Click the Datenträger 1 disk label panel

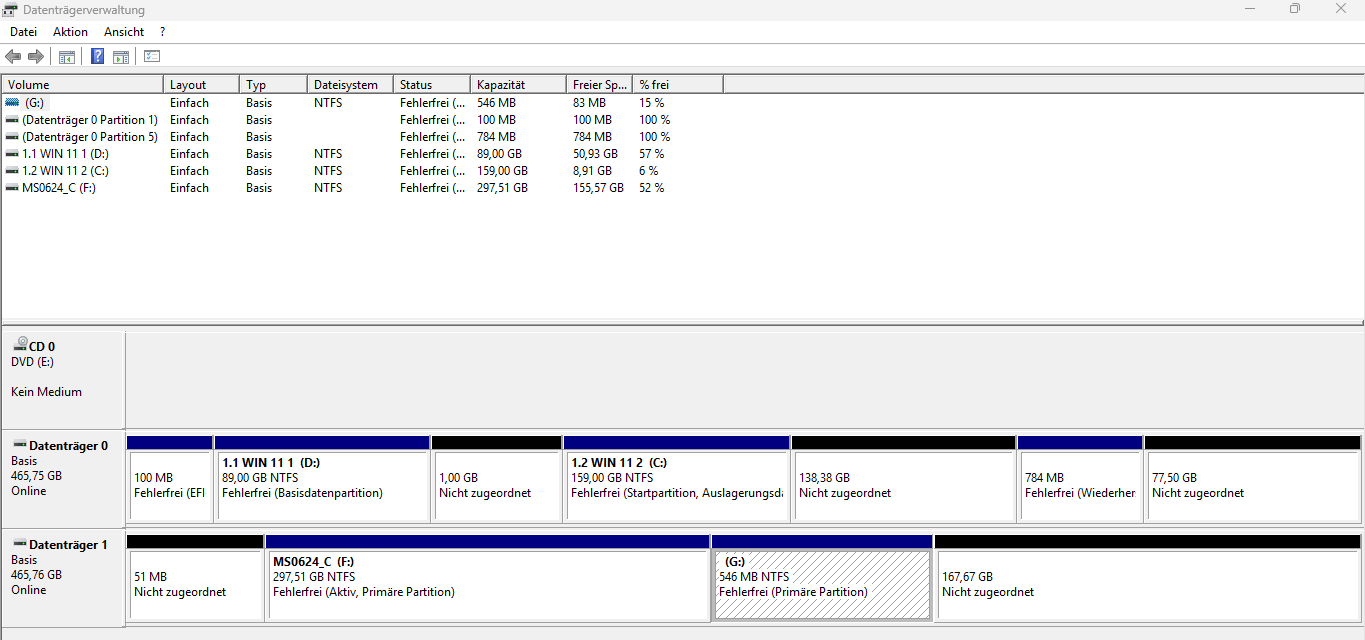point(64,577)
